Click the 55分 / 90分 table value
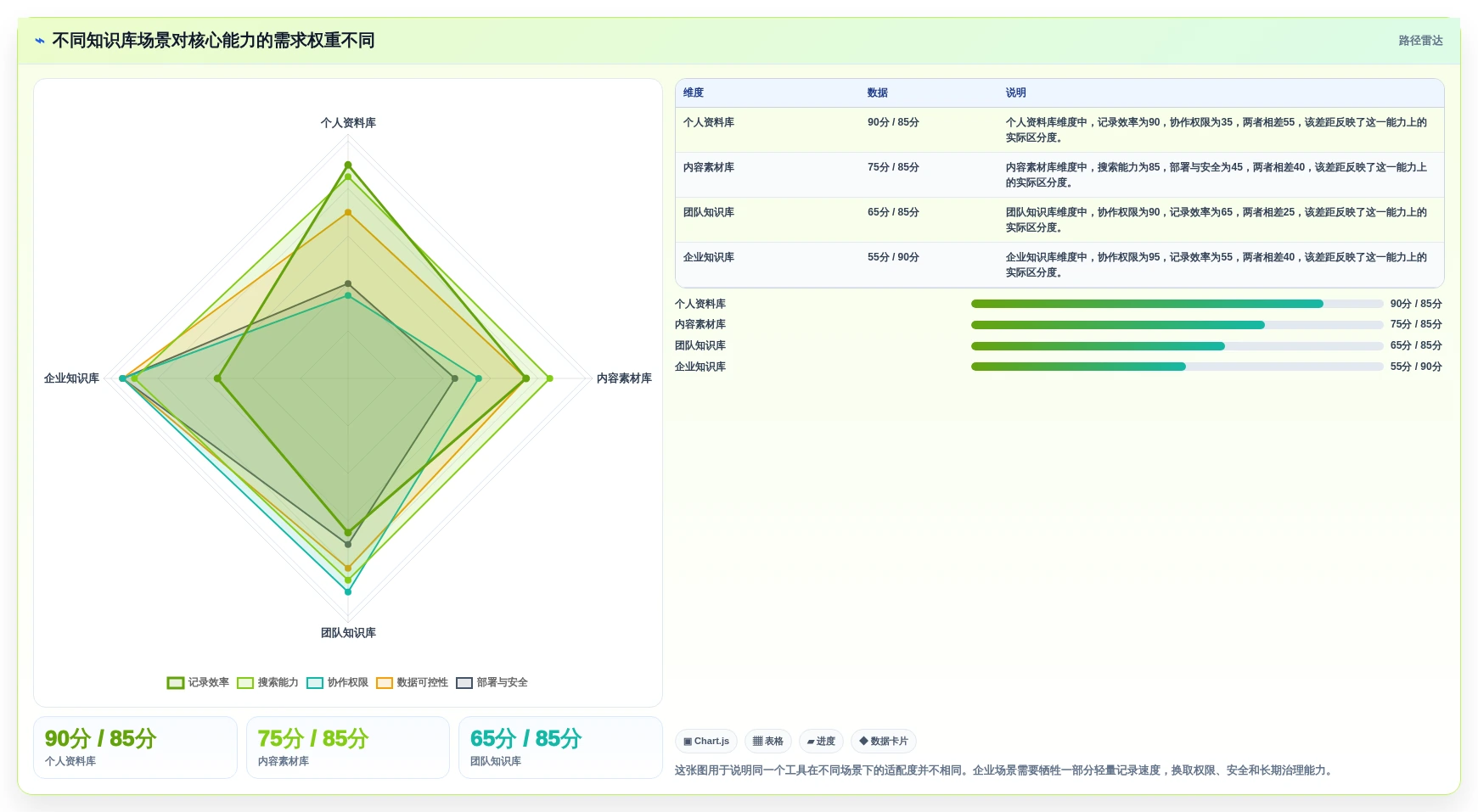The height and width of the screenshot is (812, 1478). pyautogui.click(x=893, y=257)
